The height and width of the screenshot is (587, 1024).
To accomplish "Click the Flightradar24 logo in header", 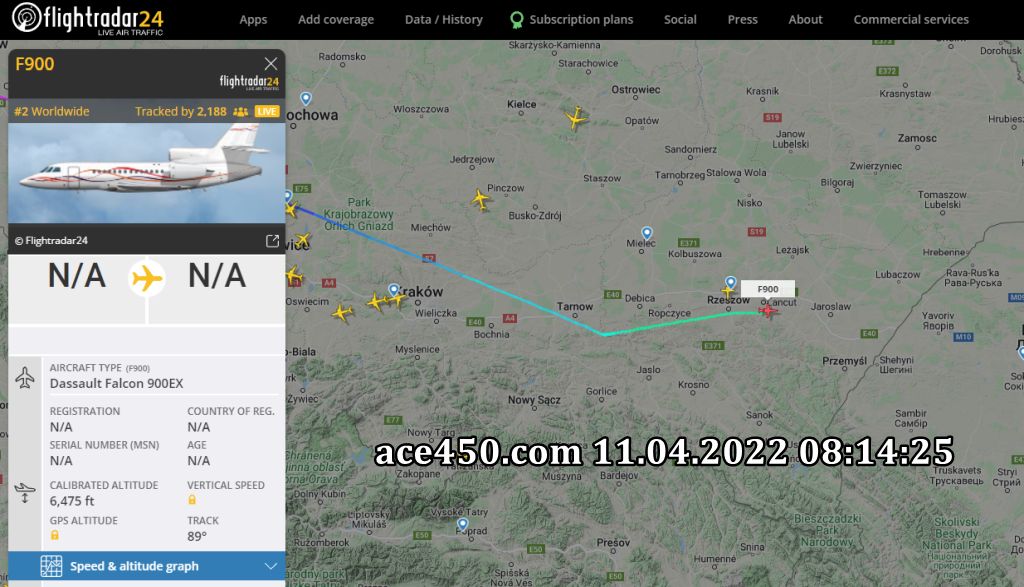I will coord(88,19).
